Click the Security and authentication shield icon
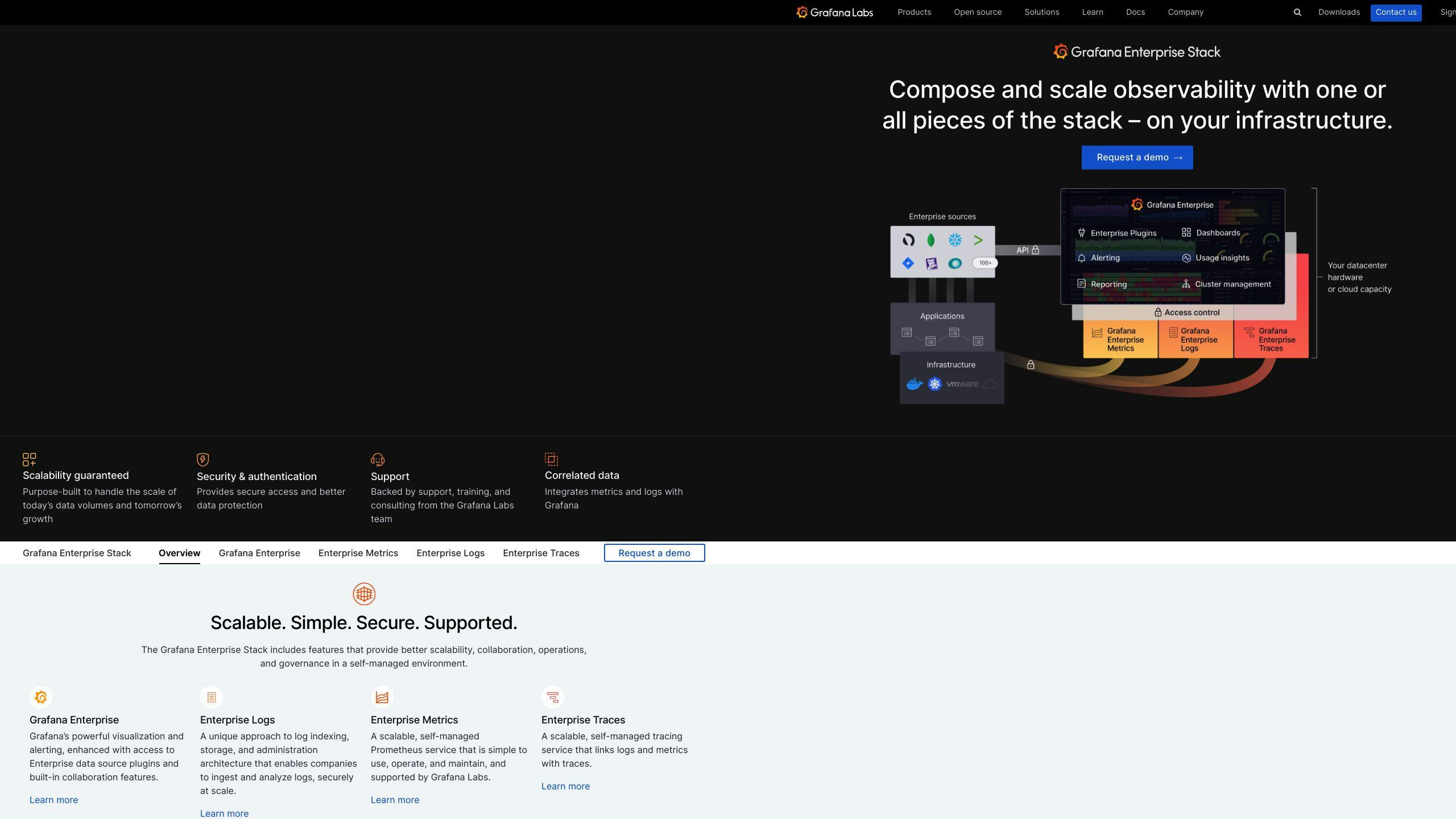The height and width of the screenshot is (819, 1456). [202, 458]
